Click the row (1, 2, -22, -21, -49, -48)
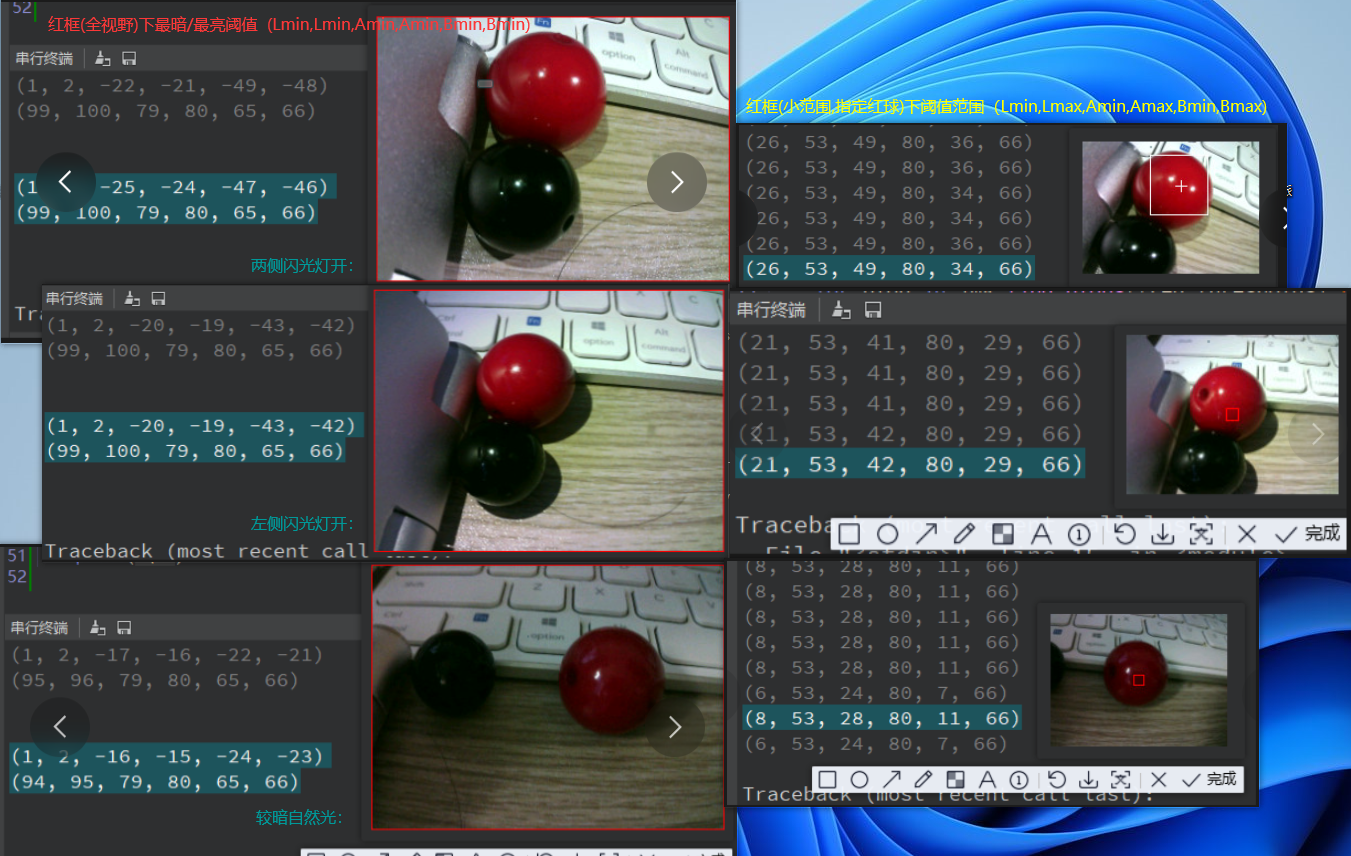The width and height of the screenshot is (1351, 856). (172, 86)
